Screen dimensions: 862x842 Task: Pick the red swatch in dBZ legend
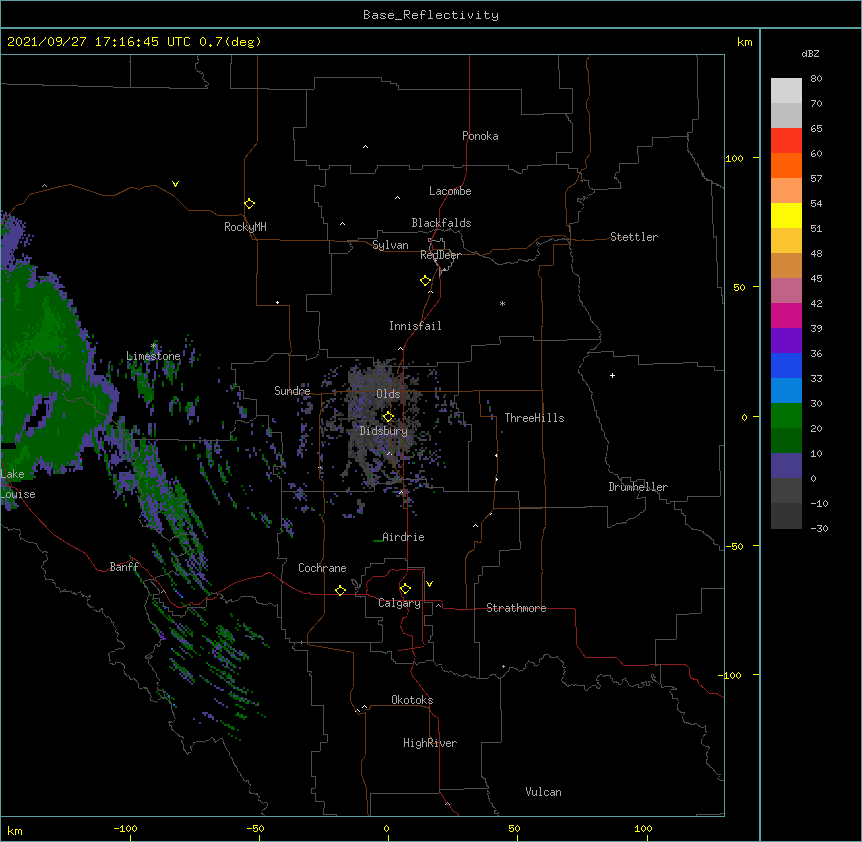click(x=786, y=140)
